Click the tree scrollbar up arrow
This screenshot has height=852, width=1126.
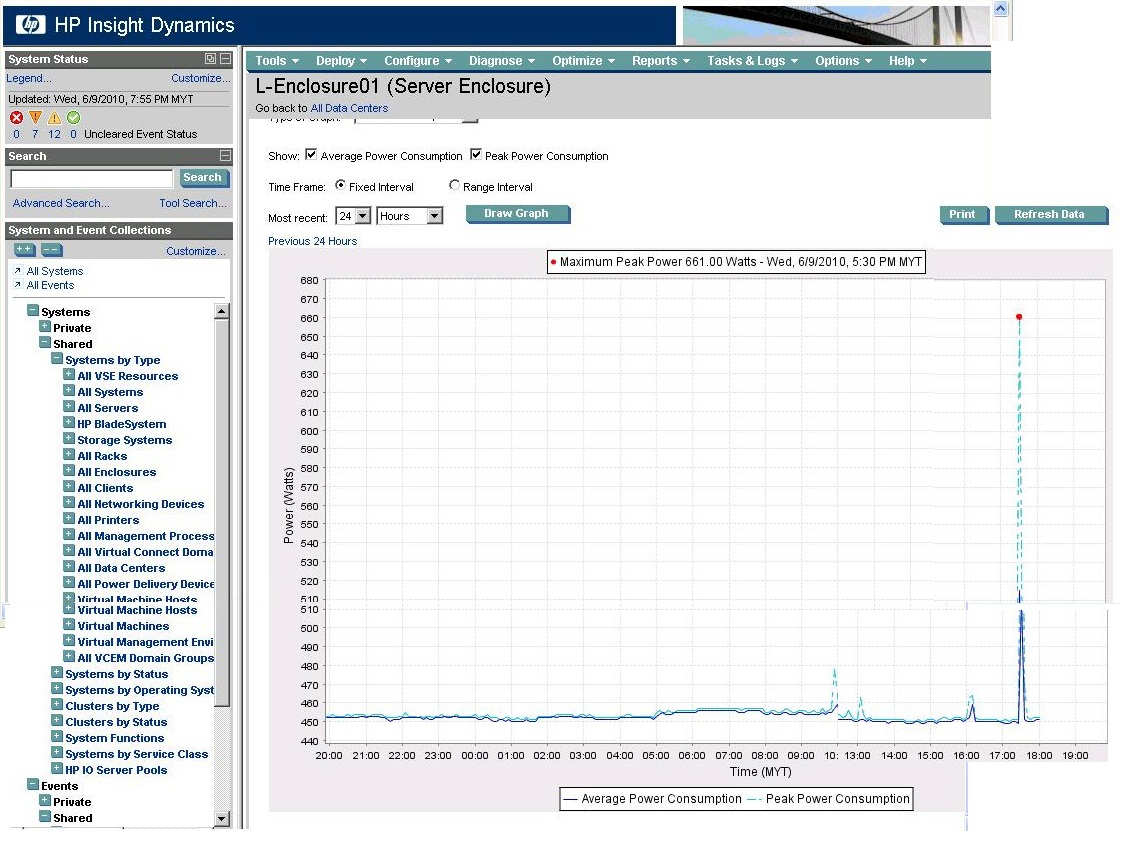click(x=222, y=311)
